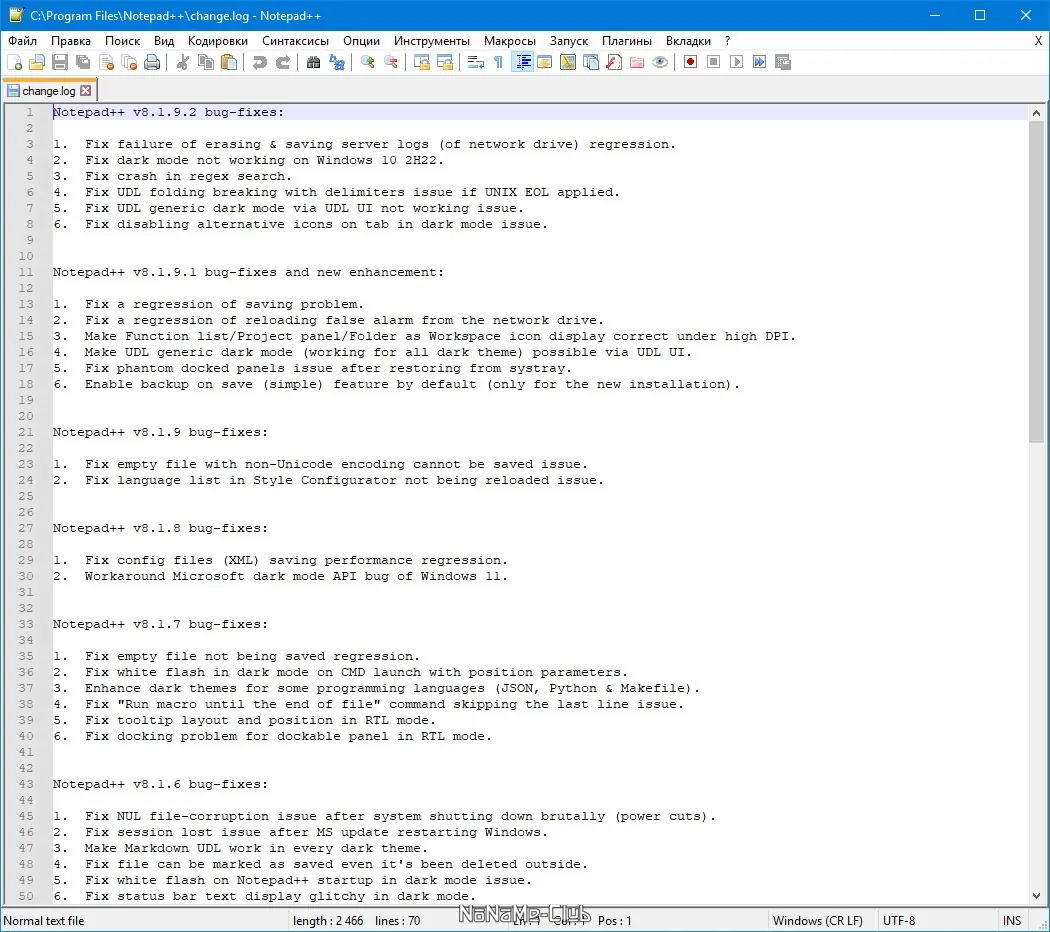Toggle synchronized horizontal scrolling icon
The image size is (1050, 932).
coord(445,62)
